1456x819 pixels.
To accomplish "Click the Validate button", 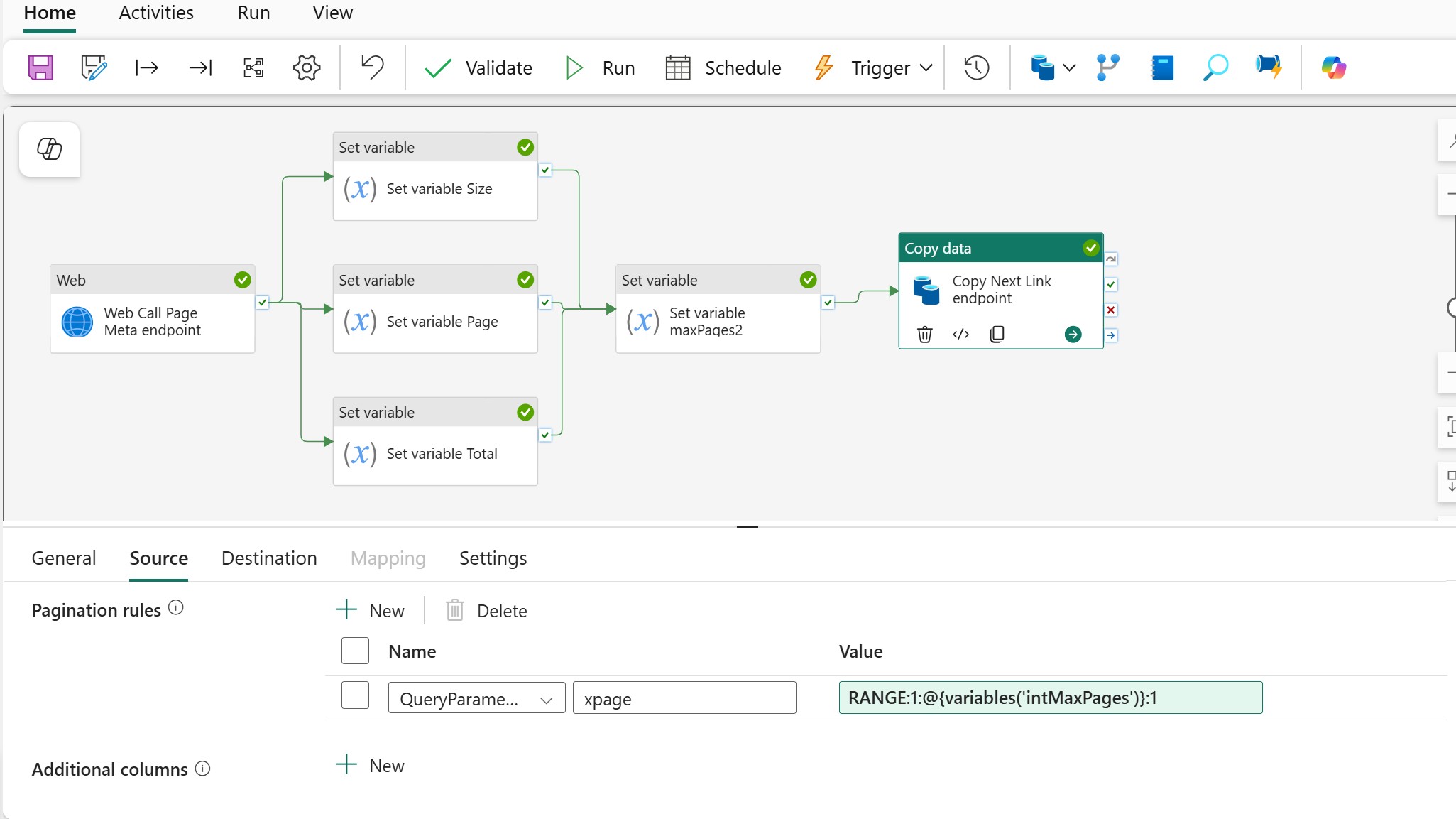I will click(478, 68).
